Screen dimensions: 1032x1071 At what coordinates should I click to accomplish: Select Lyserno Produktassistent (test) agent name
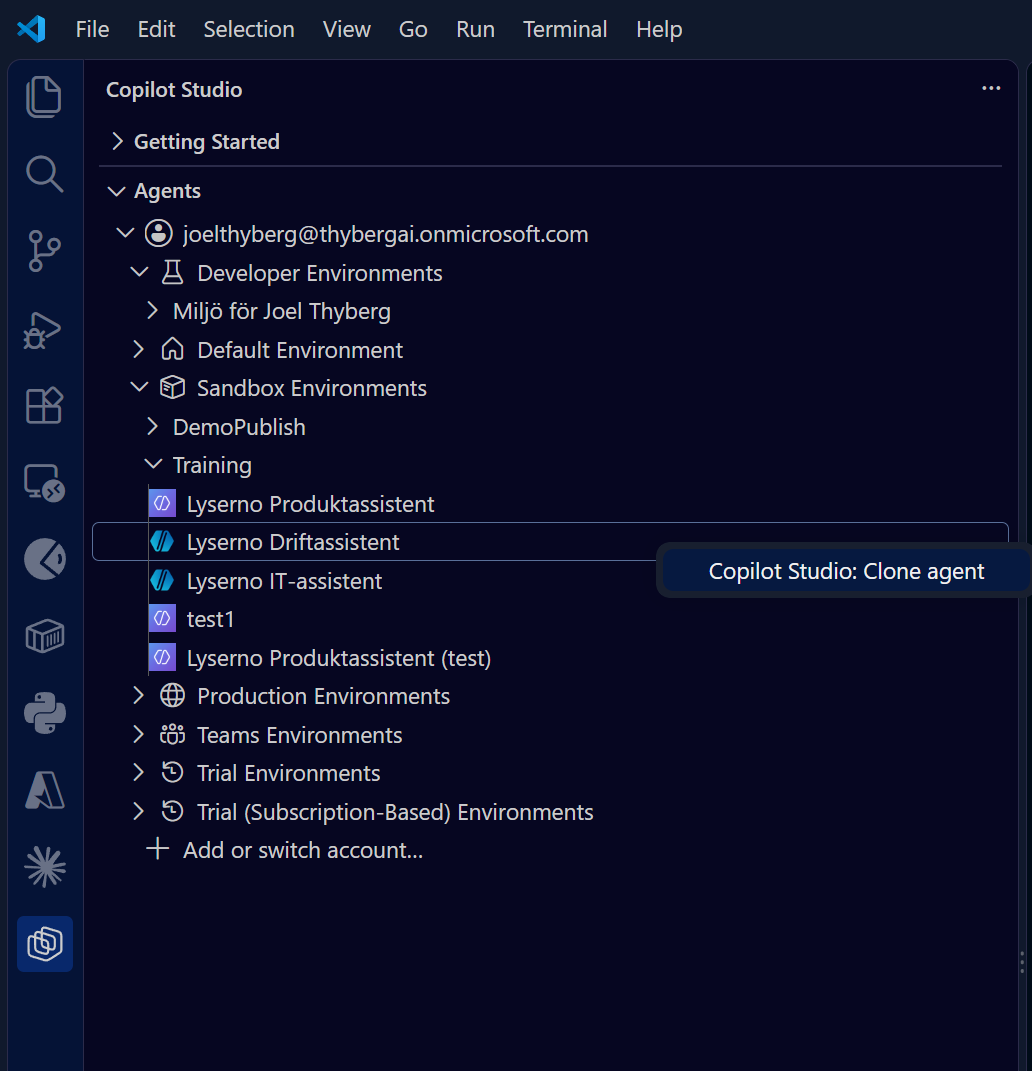point(339,658)
